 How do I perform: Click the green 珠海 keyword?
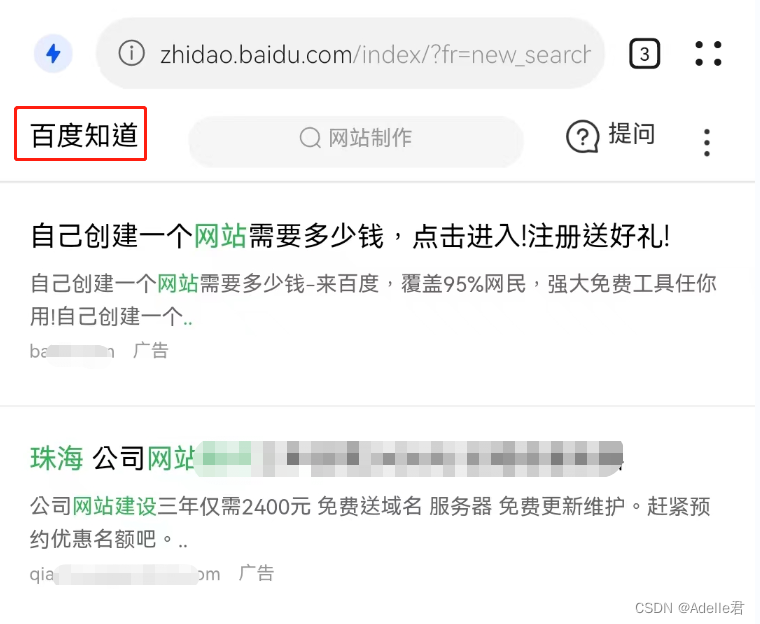click(57, 458)
